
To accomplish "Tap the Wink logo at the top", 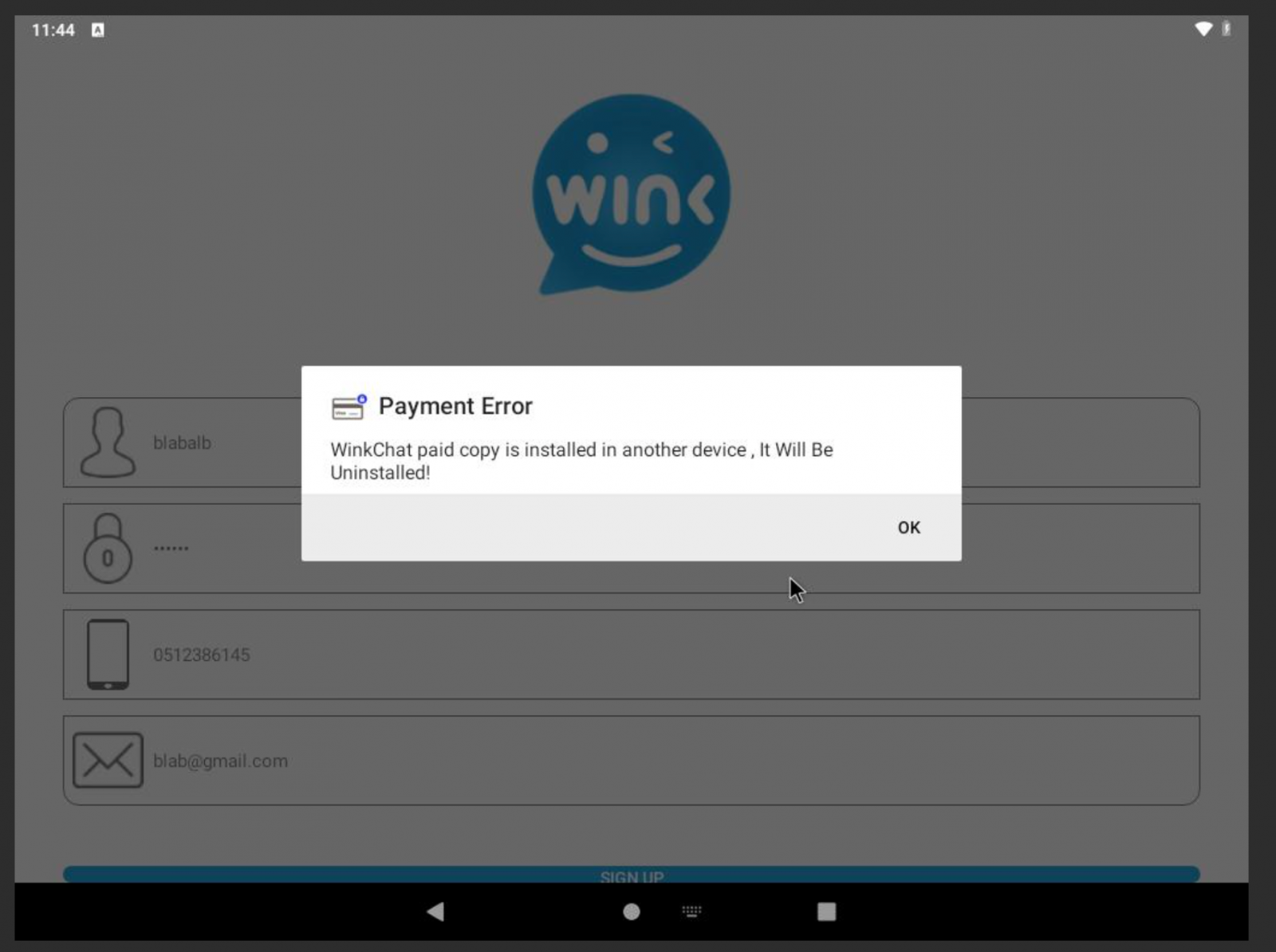I will click(x=632, y=194).
